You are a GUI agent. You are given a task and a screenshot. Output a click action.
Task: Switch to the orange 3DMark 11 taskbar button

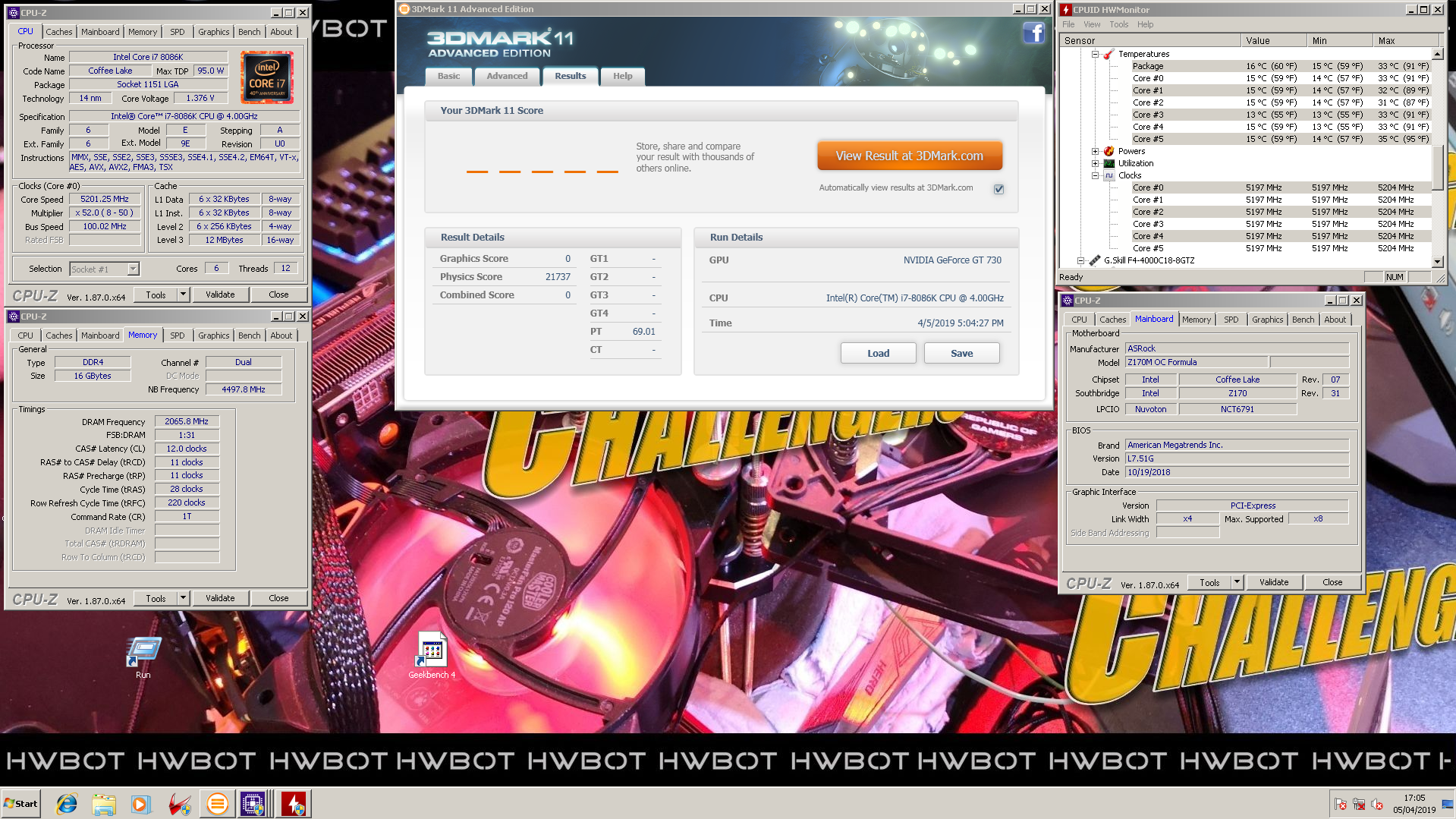(x=217, y=804)
